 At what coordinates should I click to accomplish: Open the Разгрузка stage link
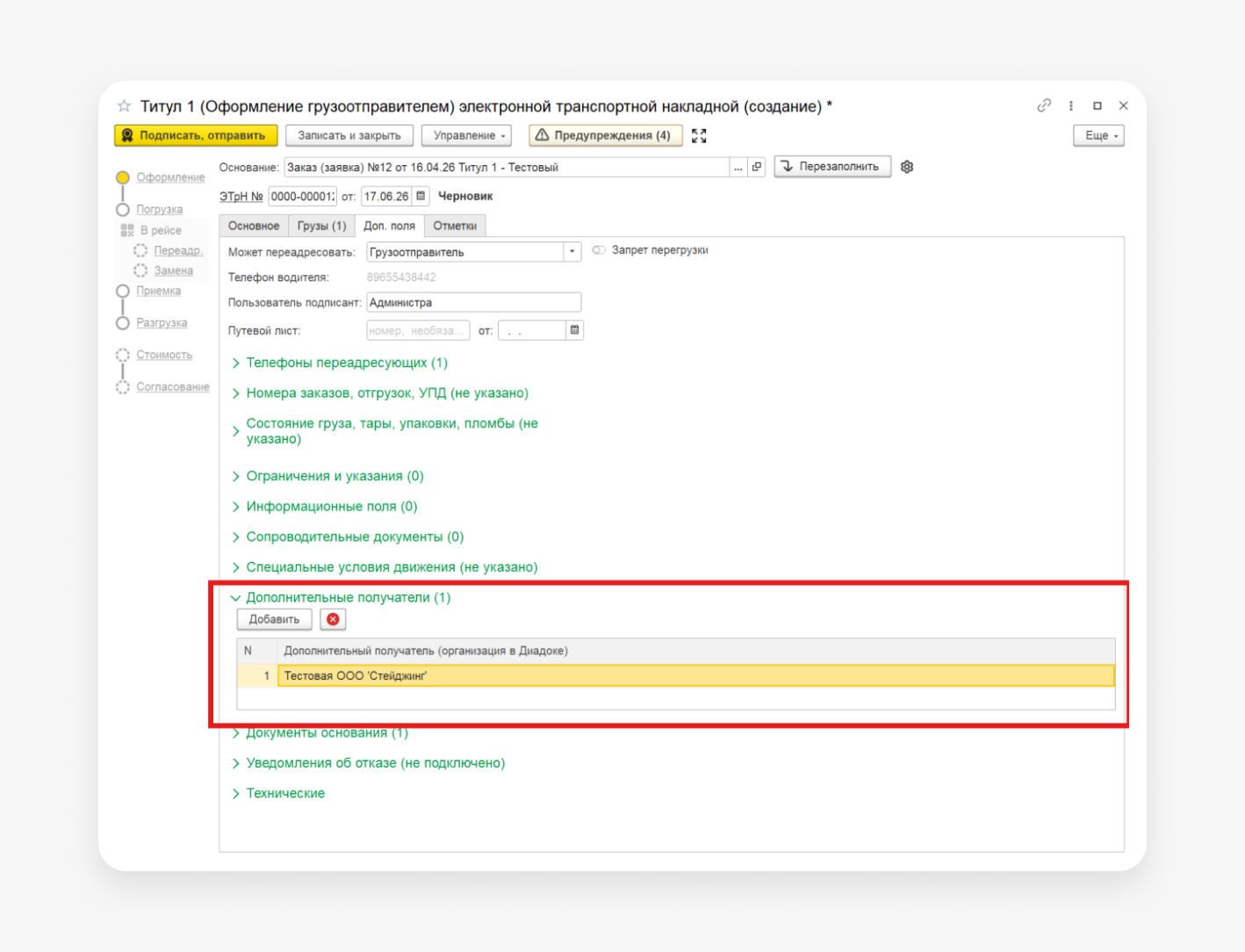(x=162, y=323)
